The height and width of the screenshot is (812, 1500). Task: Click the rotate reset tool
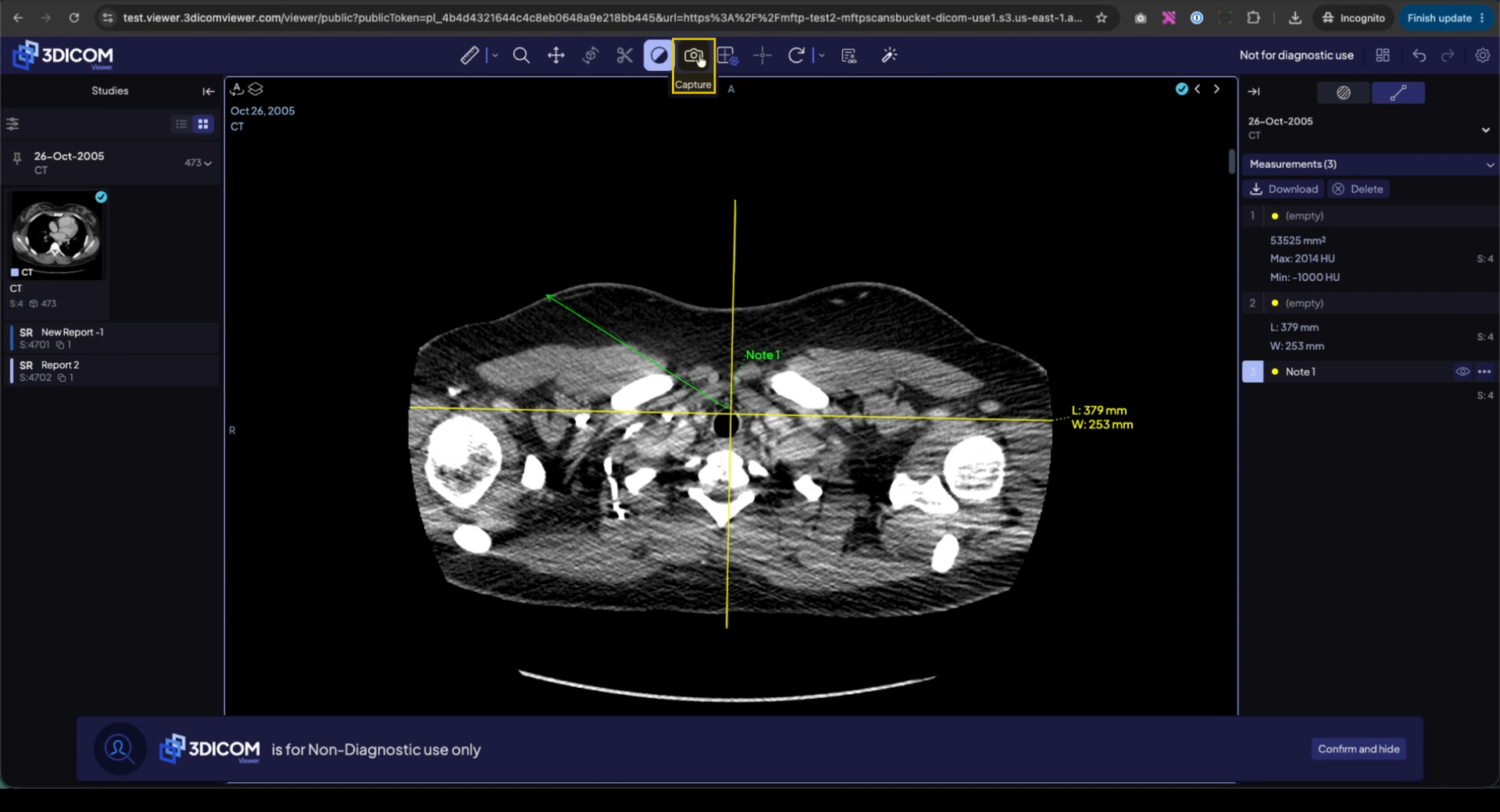click(796, 55)
